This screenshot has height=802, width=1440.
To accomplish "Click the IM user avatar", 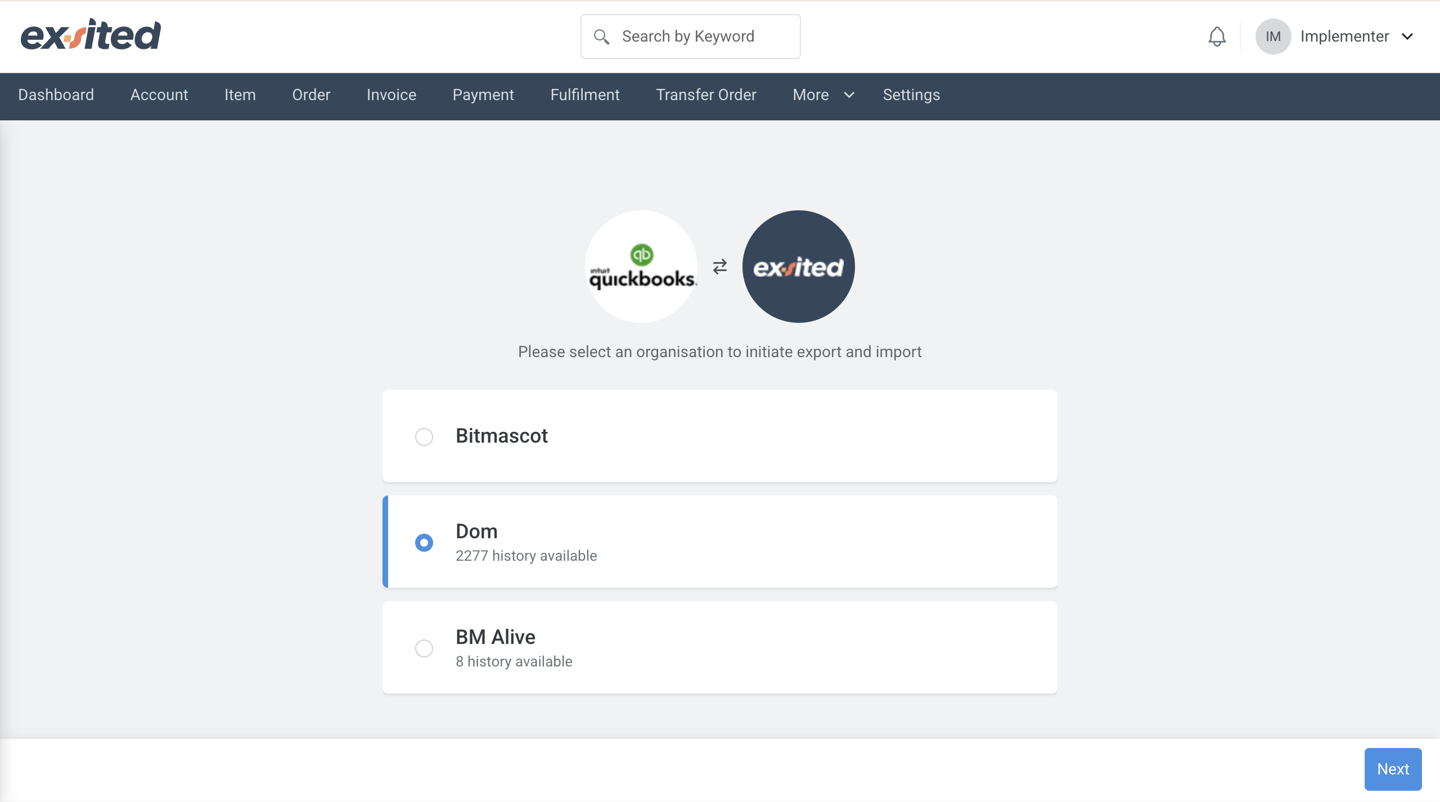I will [1273, 37].
